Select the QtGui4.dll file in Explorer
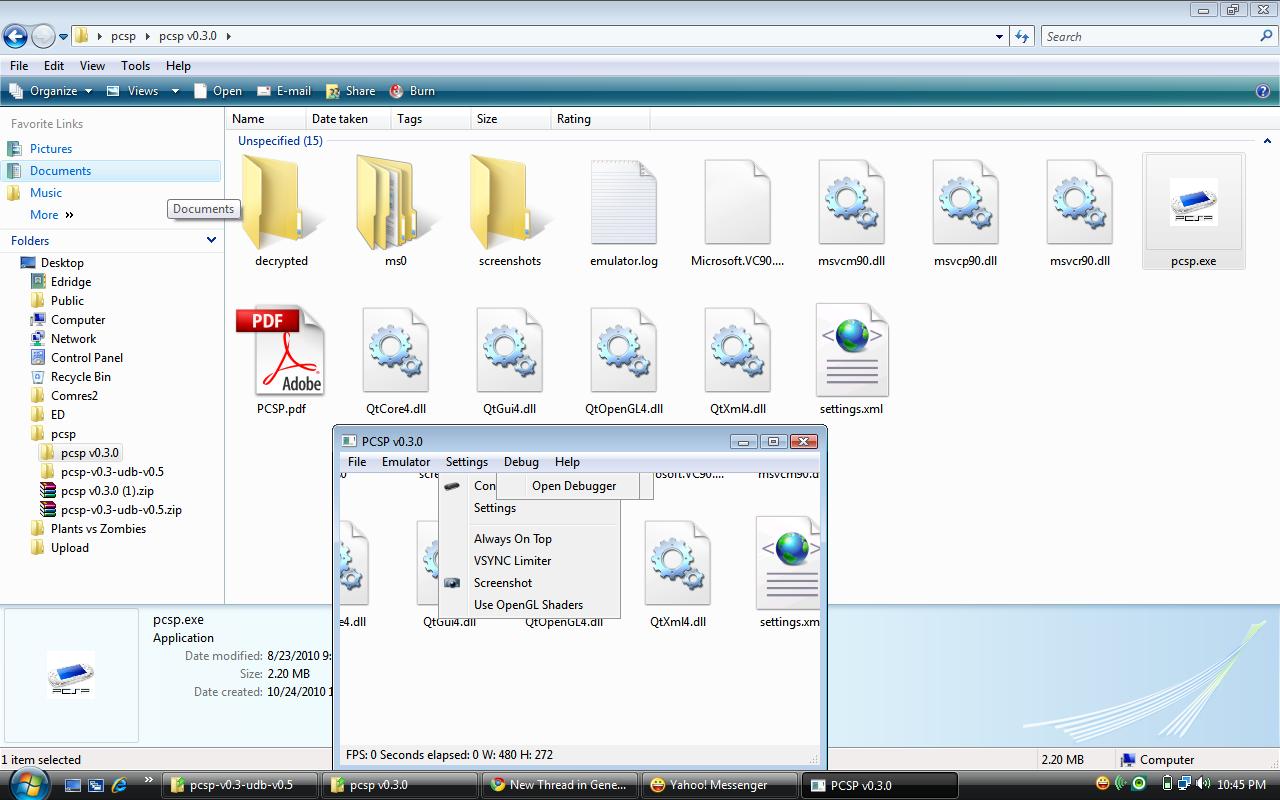Image resolution: width=1280 pixels, height=800 pixels. tap(509, 350)
